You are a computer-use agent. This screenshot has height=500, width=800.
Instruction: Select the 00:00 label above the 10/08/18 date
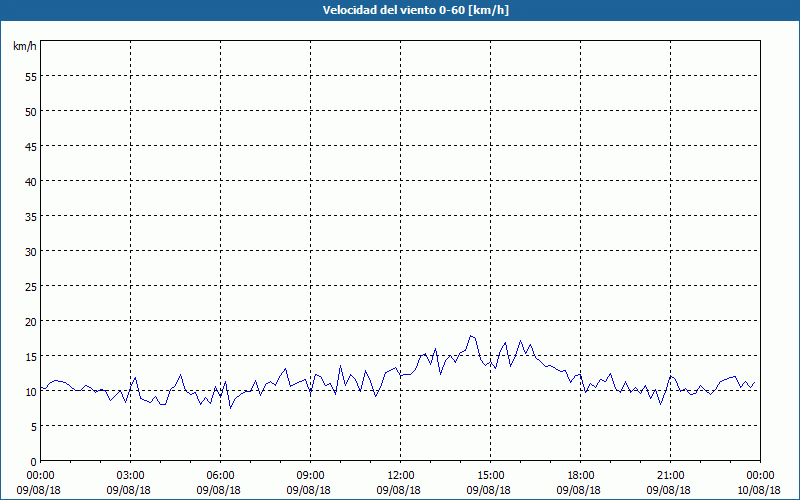pyautogui.click(x=760, y=475)
